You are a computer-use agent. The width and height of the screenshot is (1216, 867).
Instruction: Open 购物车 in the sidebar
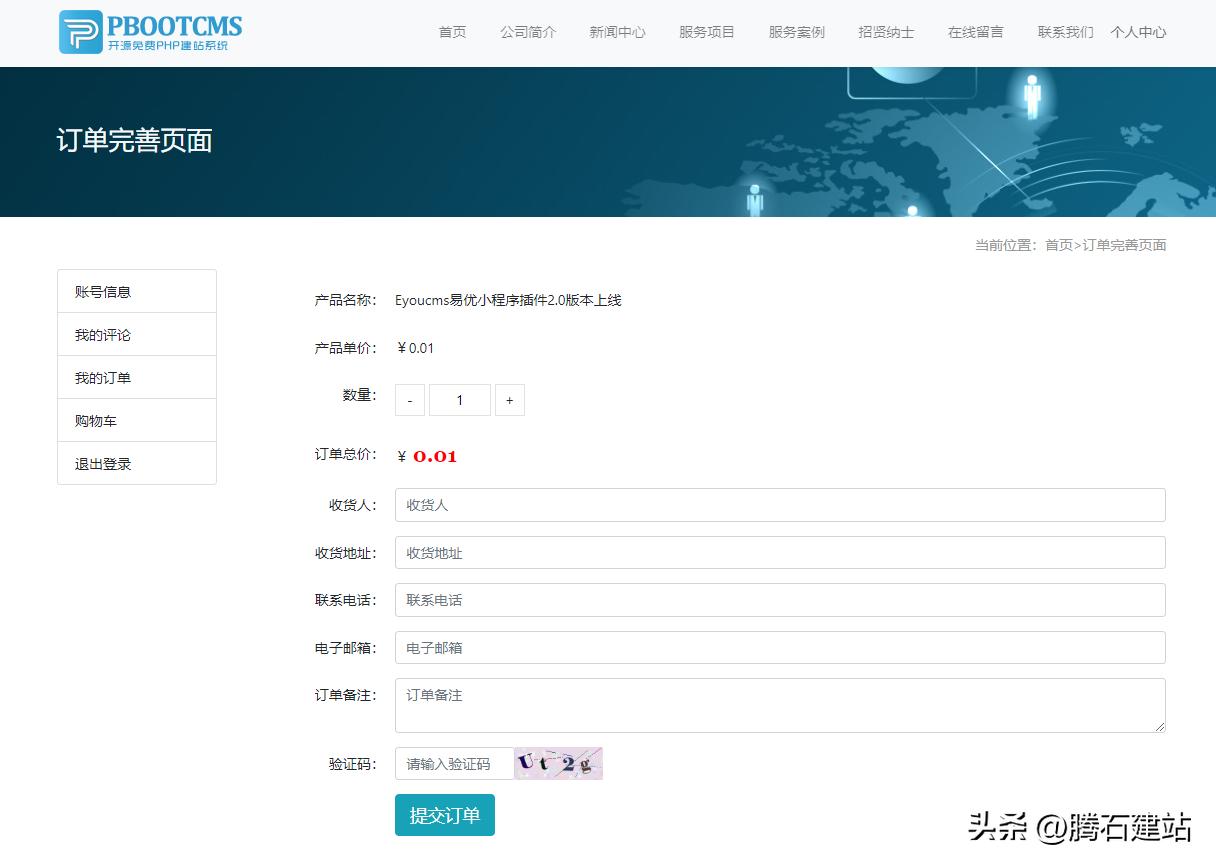(x=137, y=421)
